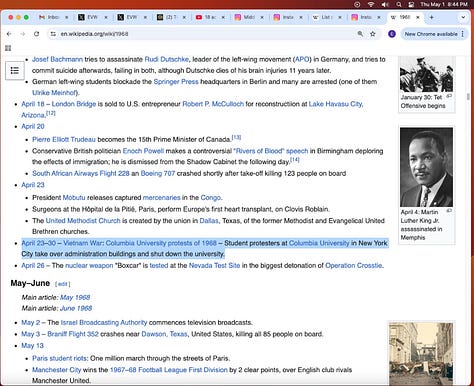Viewport: 474px width, 386px height.
Task: Open a new tab with the plus button
Action: click(431, 17)
